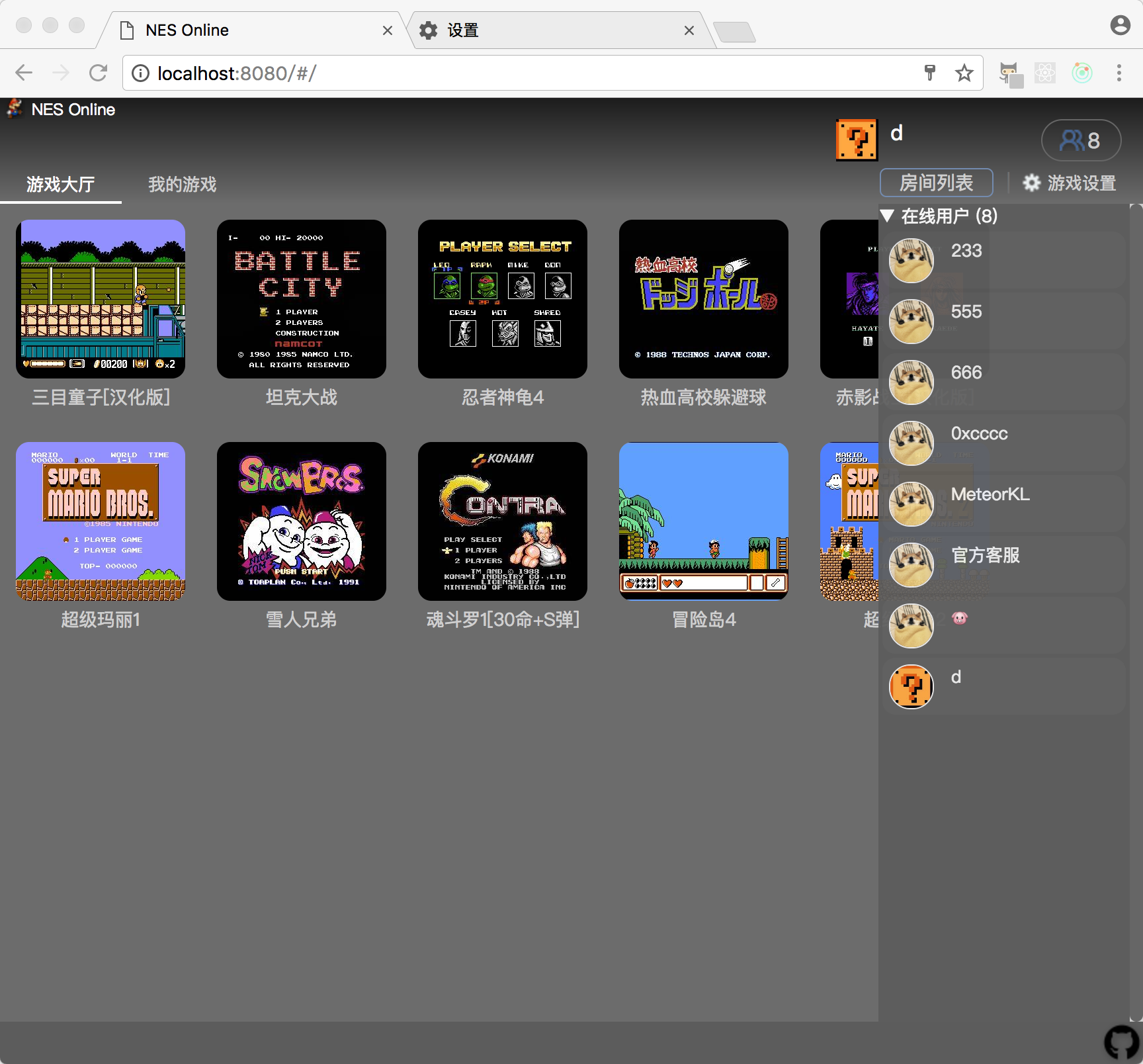The image size is (1143, 1064).
Task: Click the pig emoji username in online list
Action: pos(959,618)
